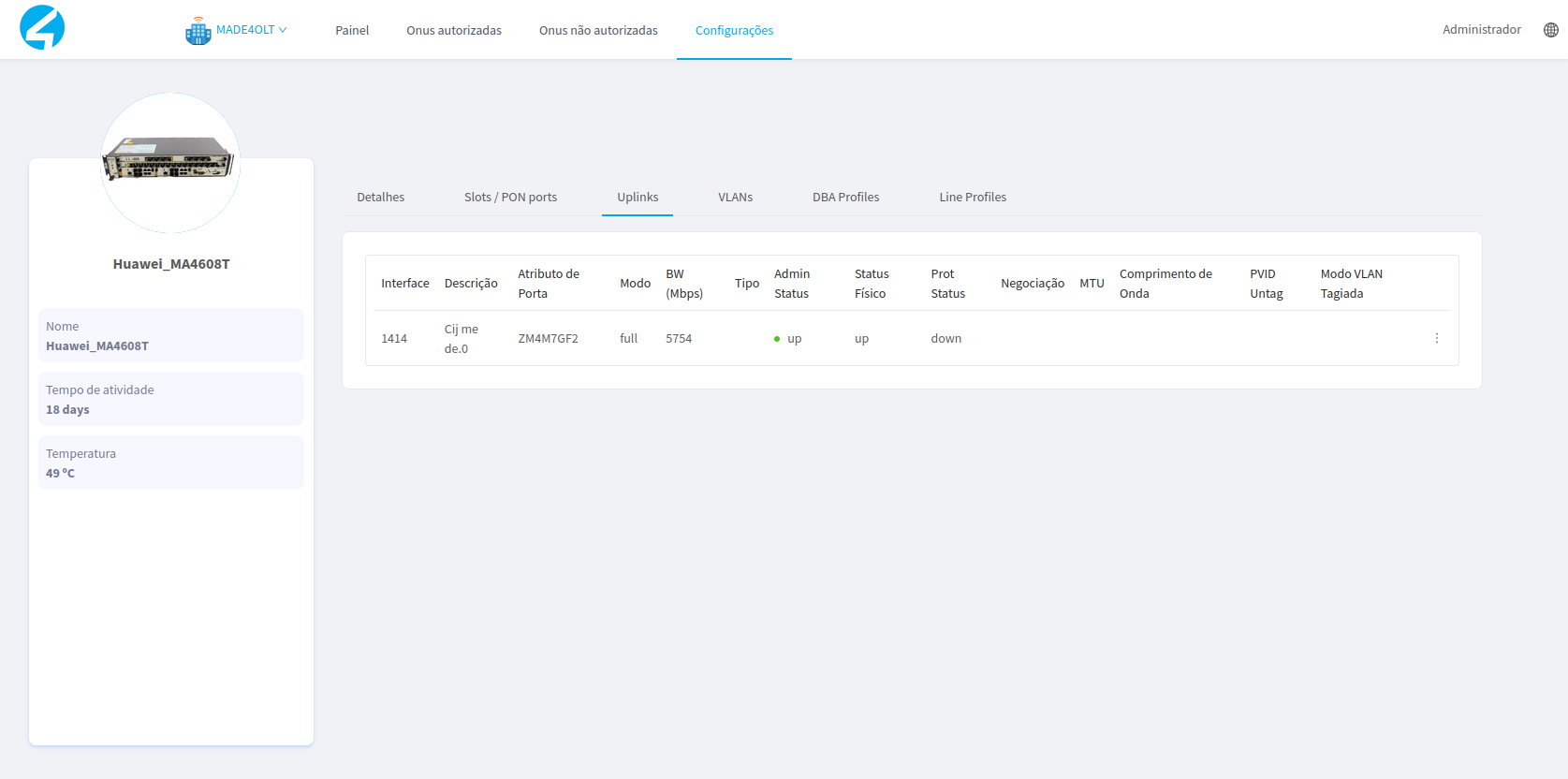
Task: Switch to the Detalhes tab
Action: click(x=380, y=197)
